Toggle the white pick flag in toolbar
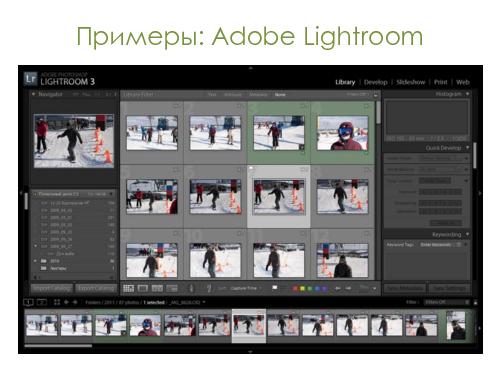 (x=275, y=287)
